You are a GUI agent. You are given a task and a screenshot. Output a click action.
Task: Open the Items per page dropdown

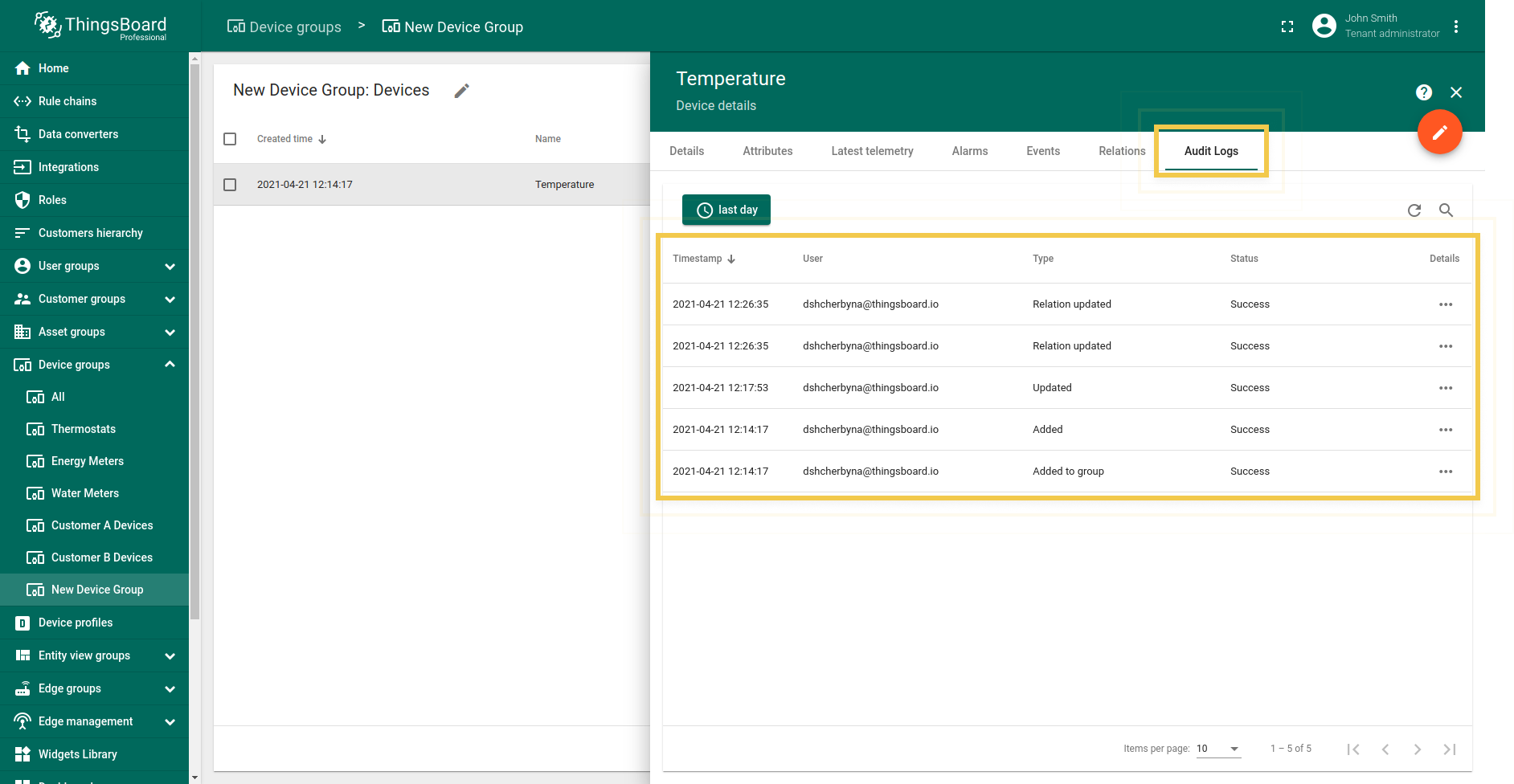coord(1218,749)
